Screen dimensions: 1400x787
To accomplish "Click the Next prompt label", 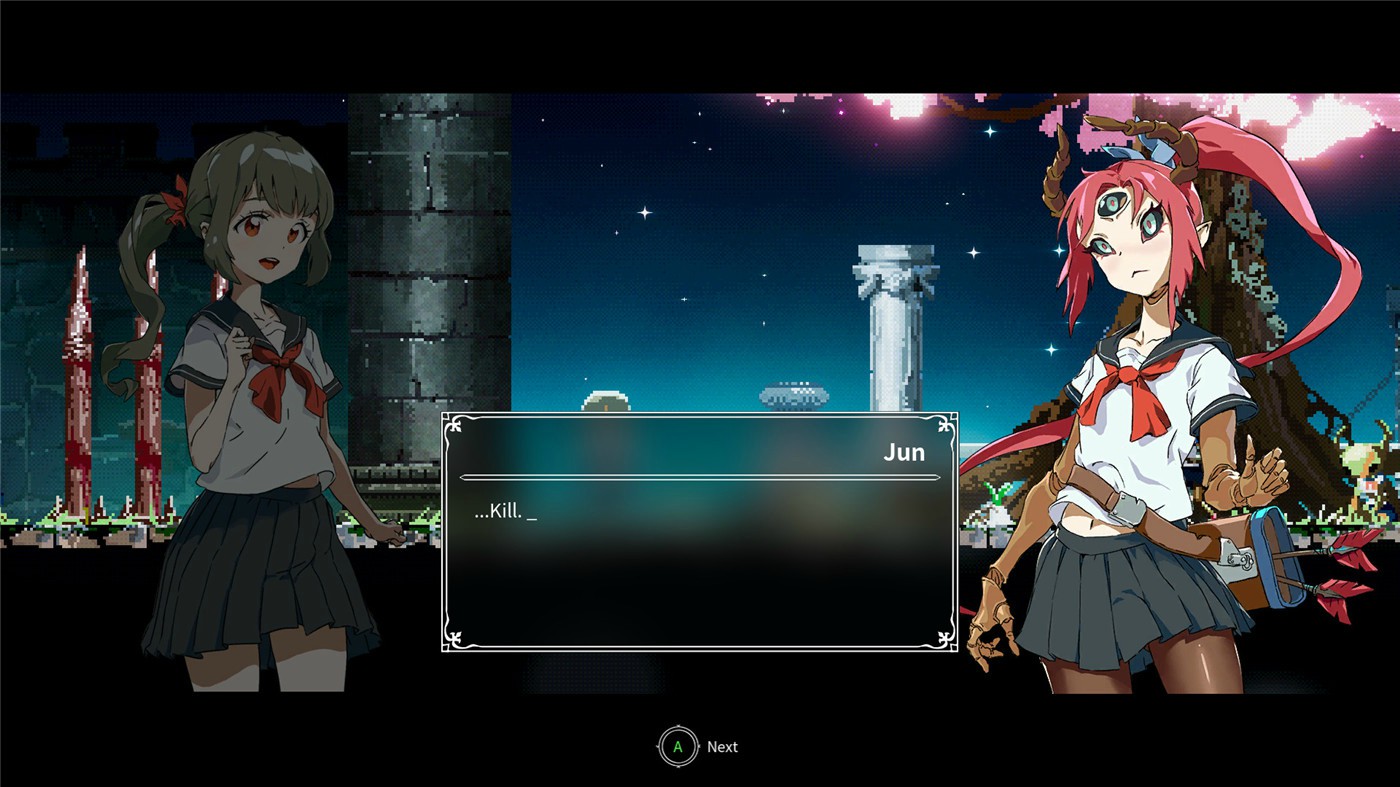I will (721, 747).
